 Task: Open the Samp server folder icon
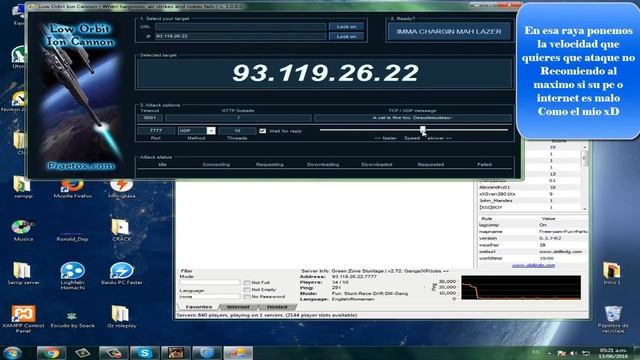23,273
